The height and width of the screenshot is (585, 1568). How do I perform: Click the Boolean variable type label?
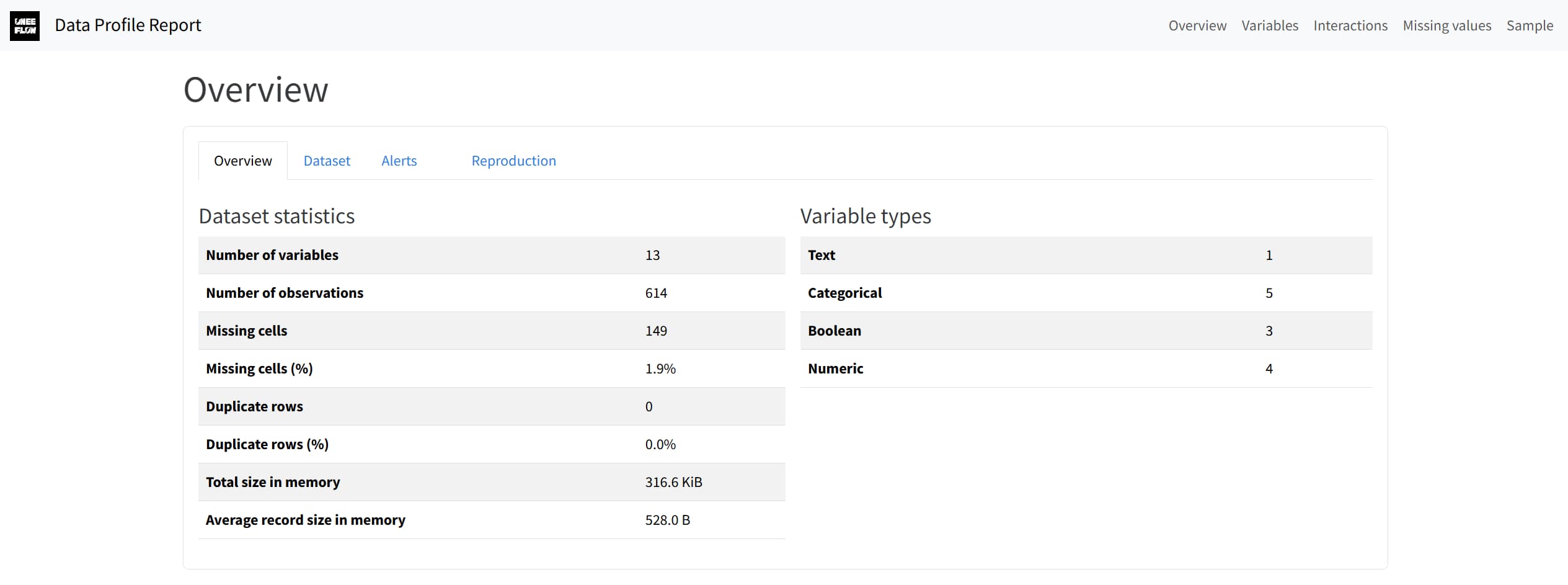click(x=835, y=331)
